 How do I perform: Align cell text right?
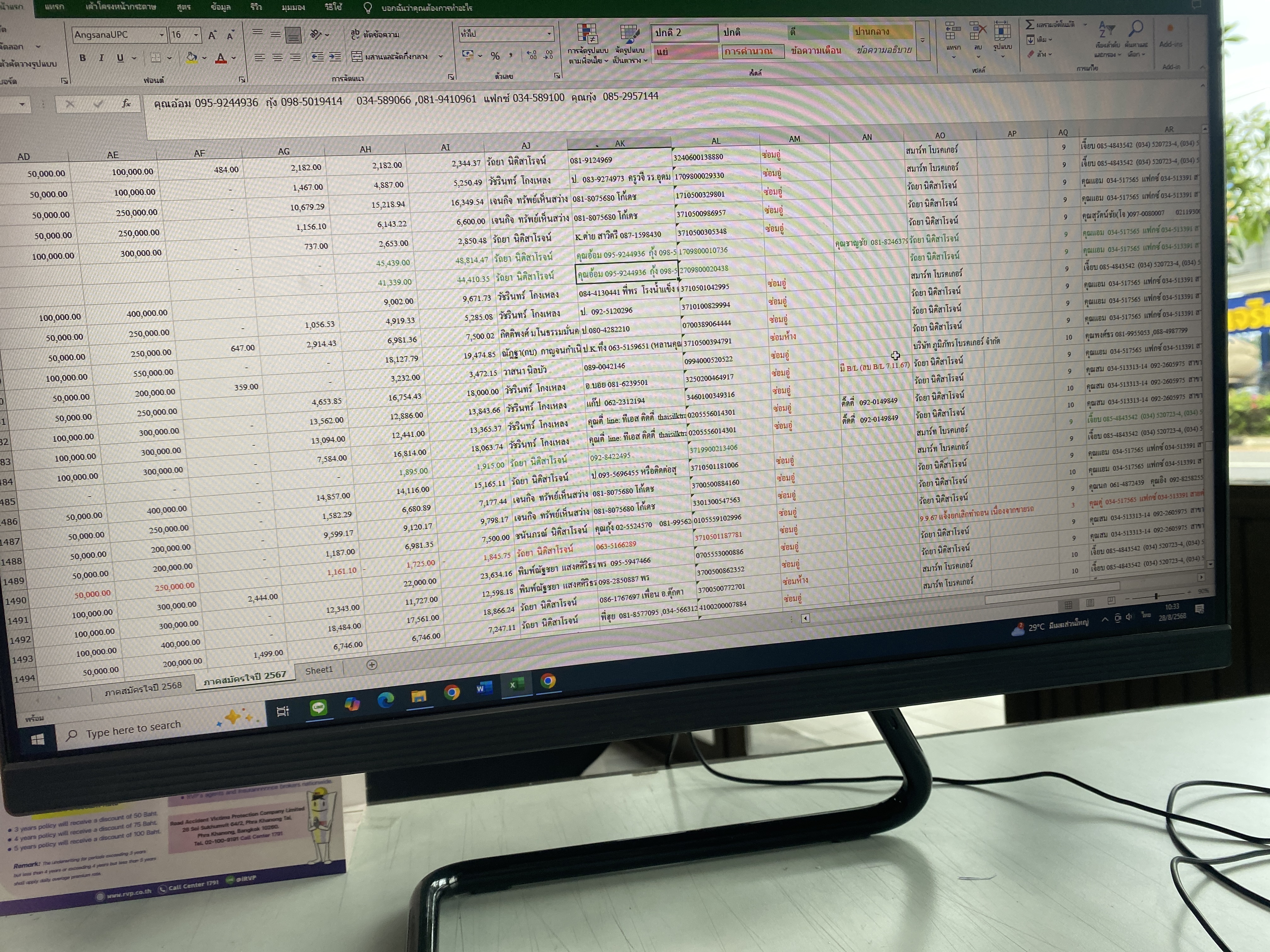296,57
